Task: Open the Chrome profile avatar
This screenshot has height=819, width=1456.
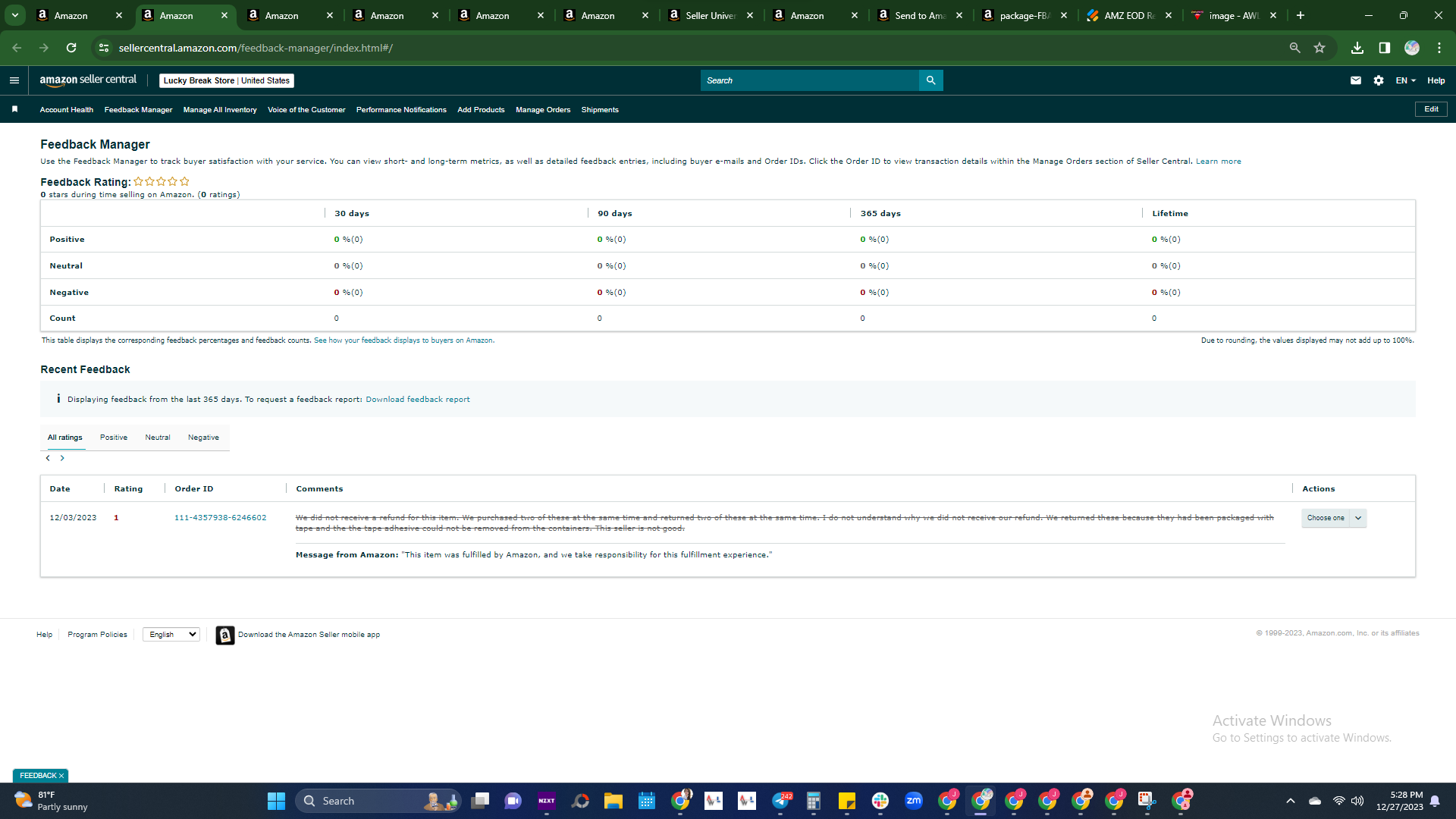Action: [x=1412, y=48]
